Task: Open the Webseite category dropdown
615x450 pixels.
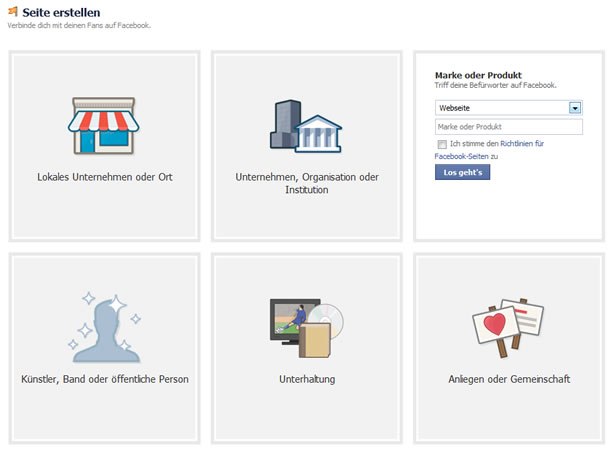Action: pyautogui.click(x=509, y=108)
